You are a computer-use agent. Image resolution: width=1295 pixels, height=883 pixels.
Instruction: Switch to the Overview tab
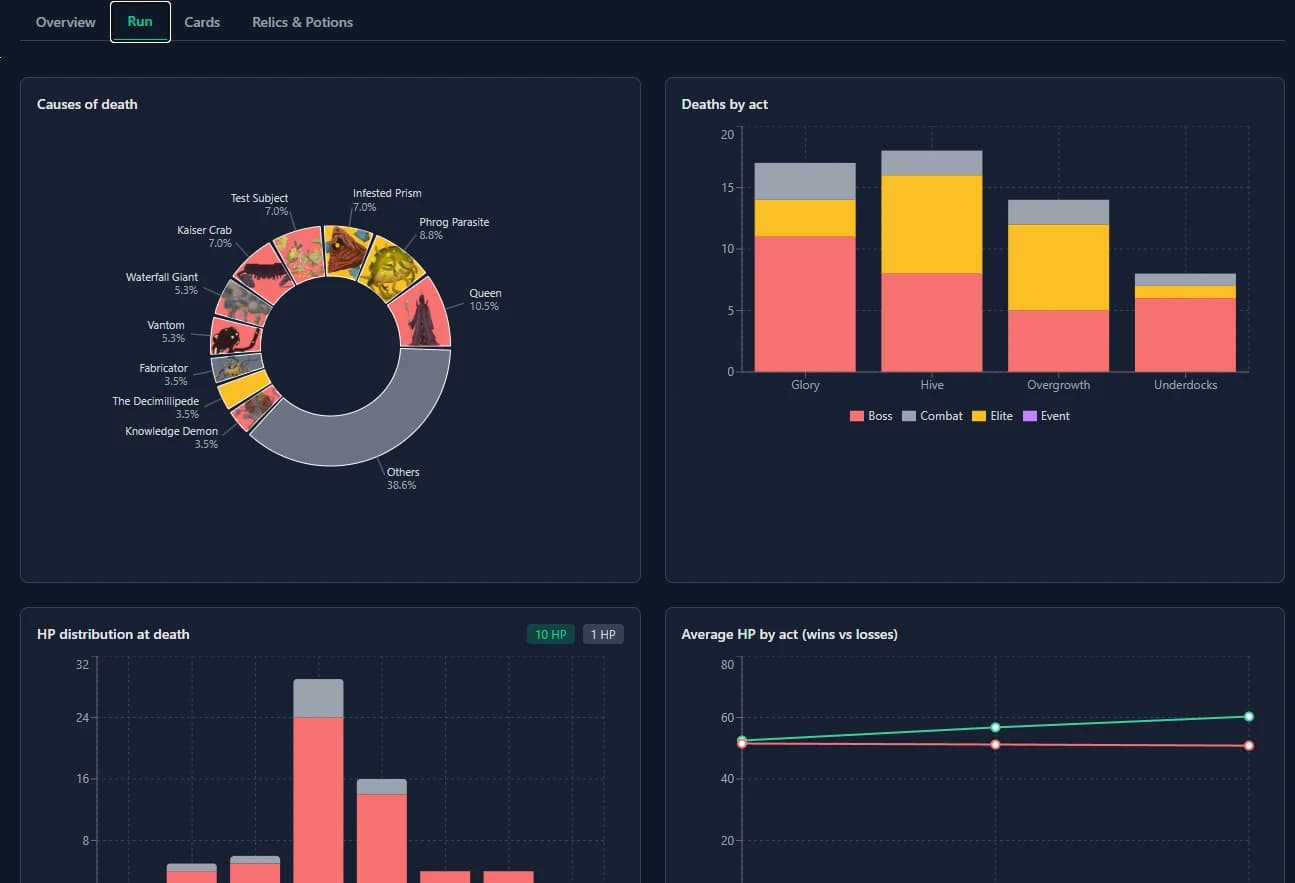click(65, 22)
